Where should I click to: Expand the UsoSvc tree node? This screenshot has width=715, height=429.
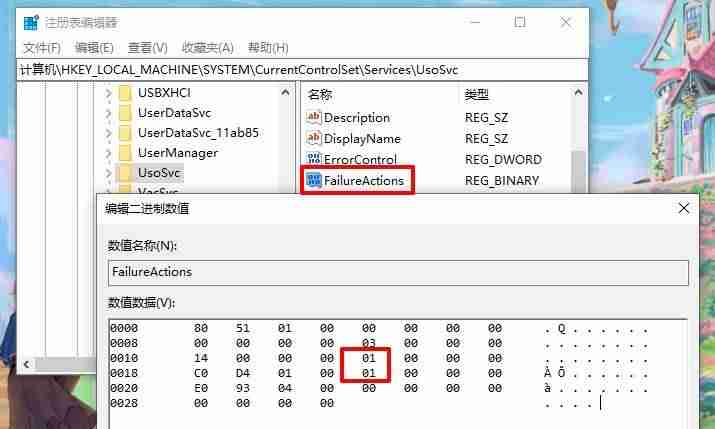click(x=108, y=173)
